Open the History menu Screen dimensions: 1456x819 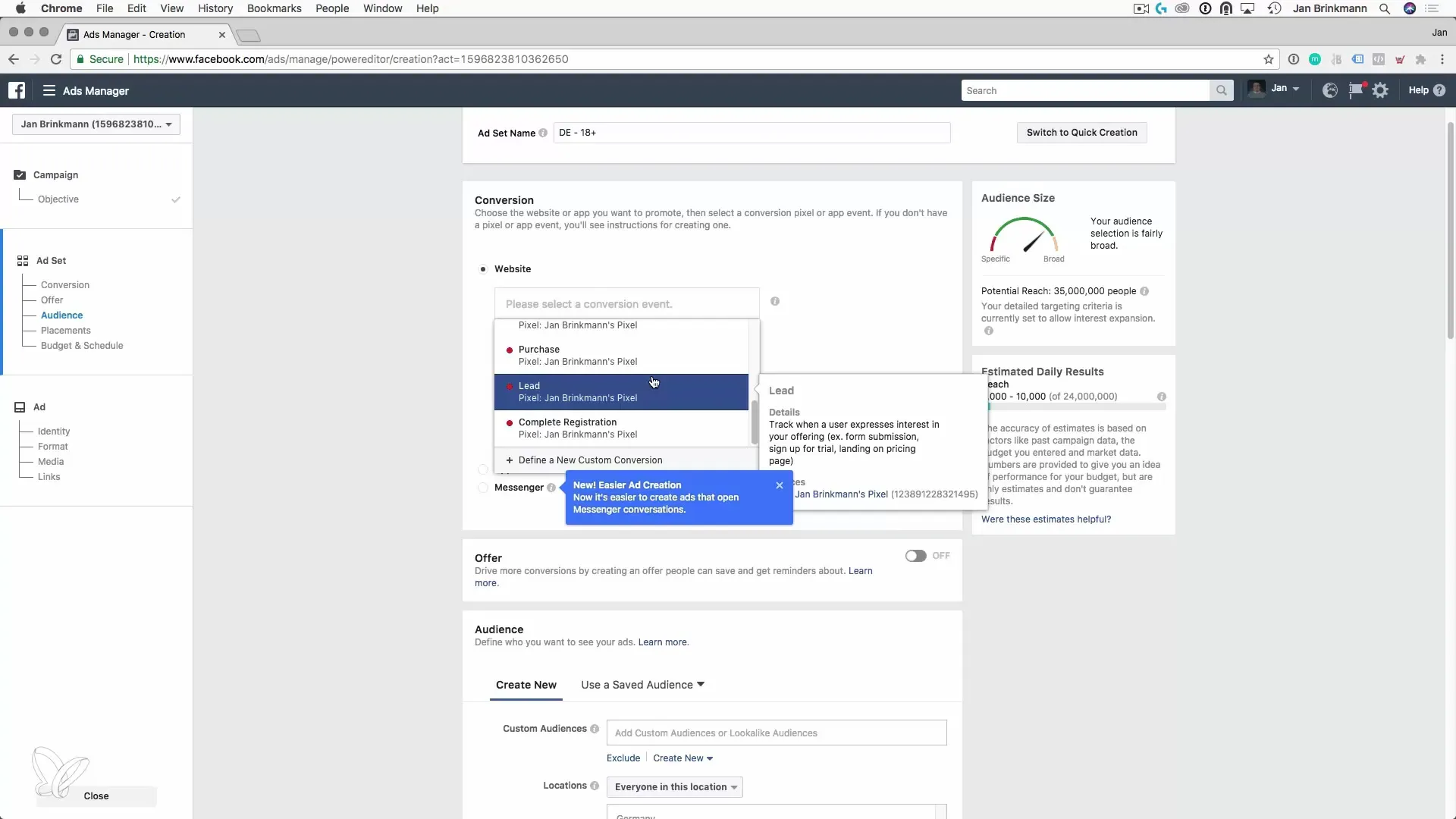215,8
